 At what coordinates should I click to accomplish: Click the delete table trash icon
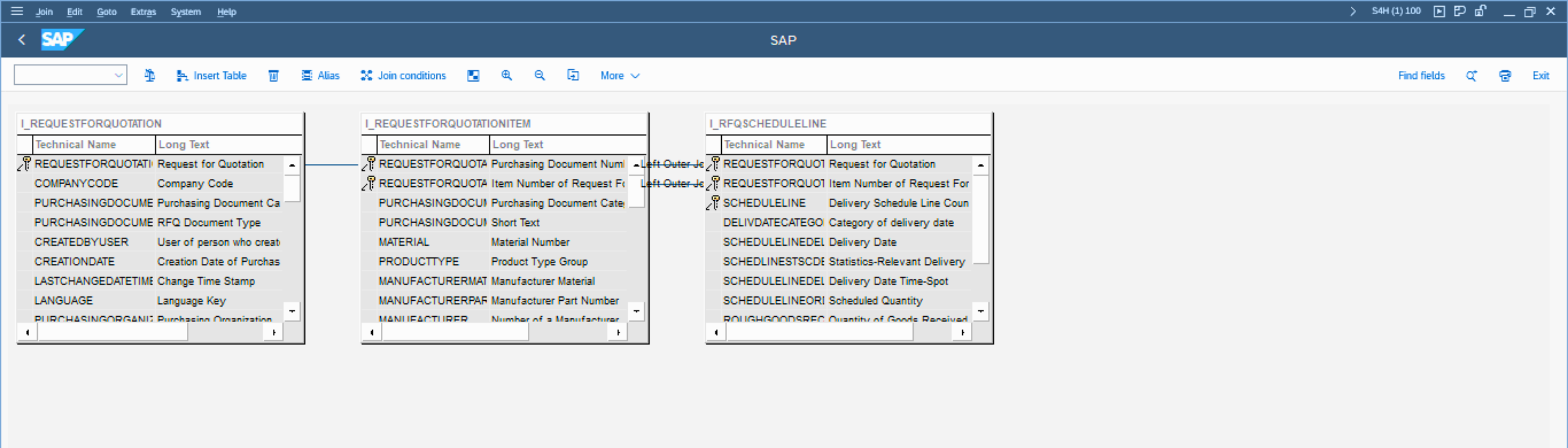(x=273, y=75)
